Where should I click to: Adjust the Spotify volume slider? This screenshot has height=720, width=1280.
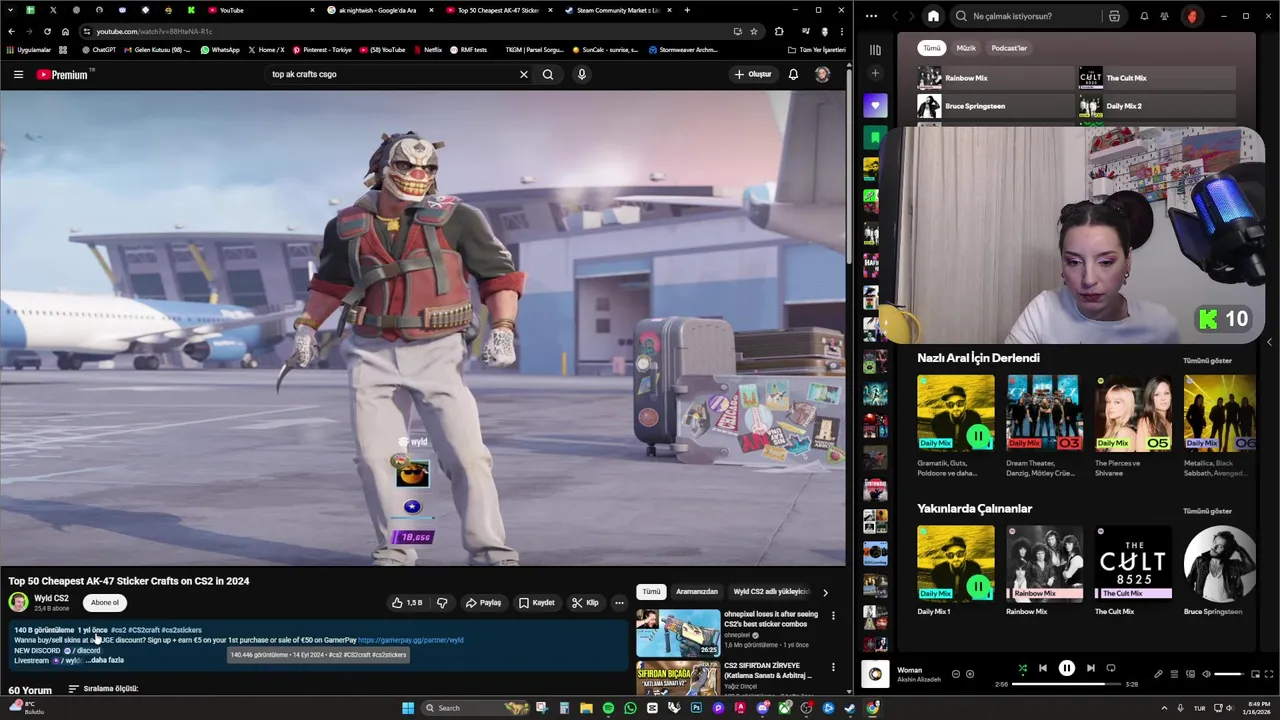(1230, 674)
